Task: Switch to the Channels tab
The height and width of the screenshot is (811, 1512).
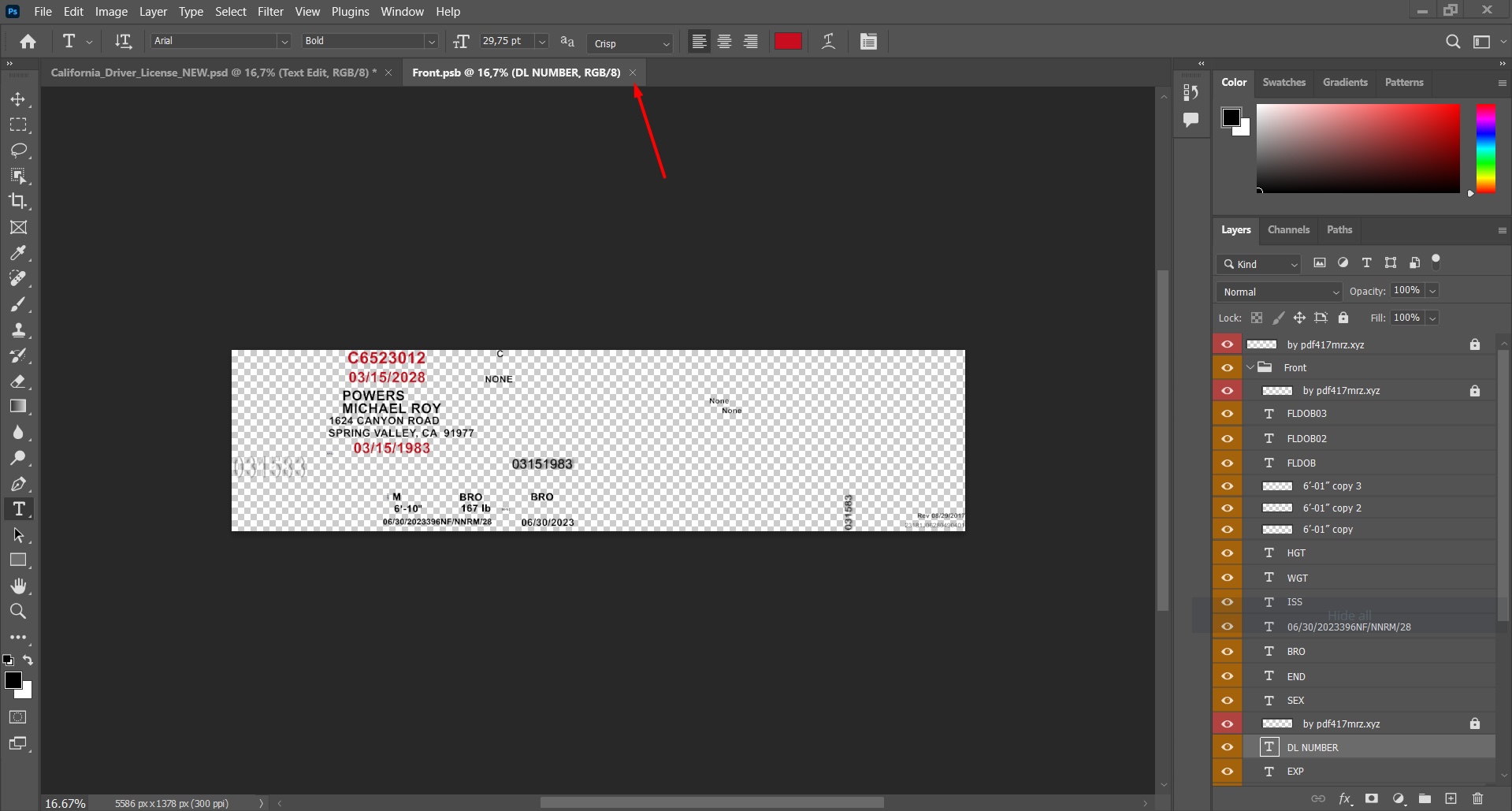Action: click(x=1289, y=229)
